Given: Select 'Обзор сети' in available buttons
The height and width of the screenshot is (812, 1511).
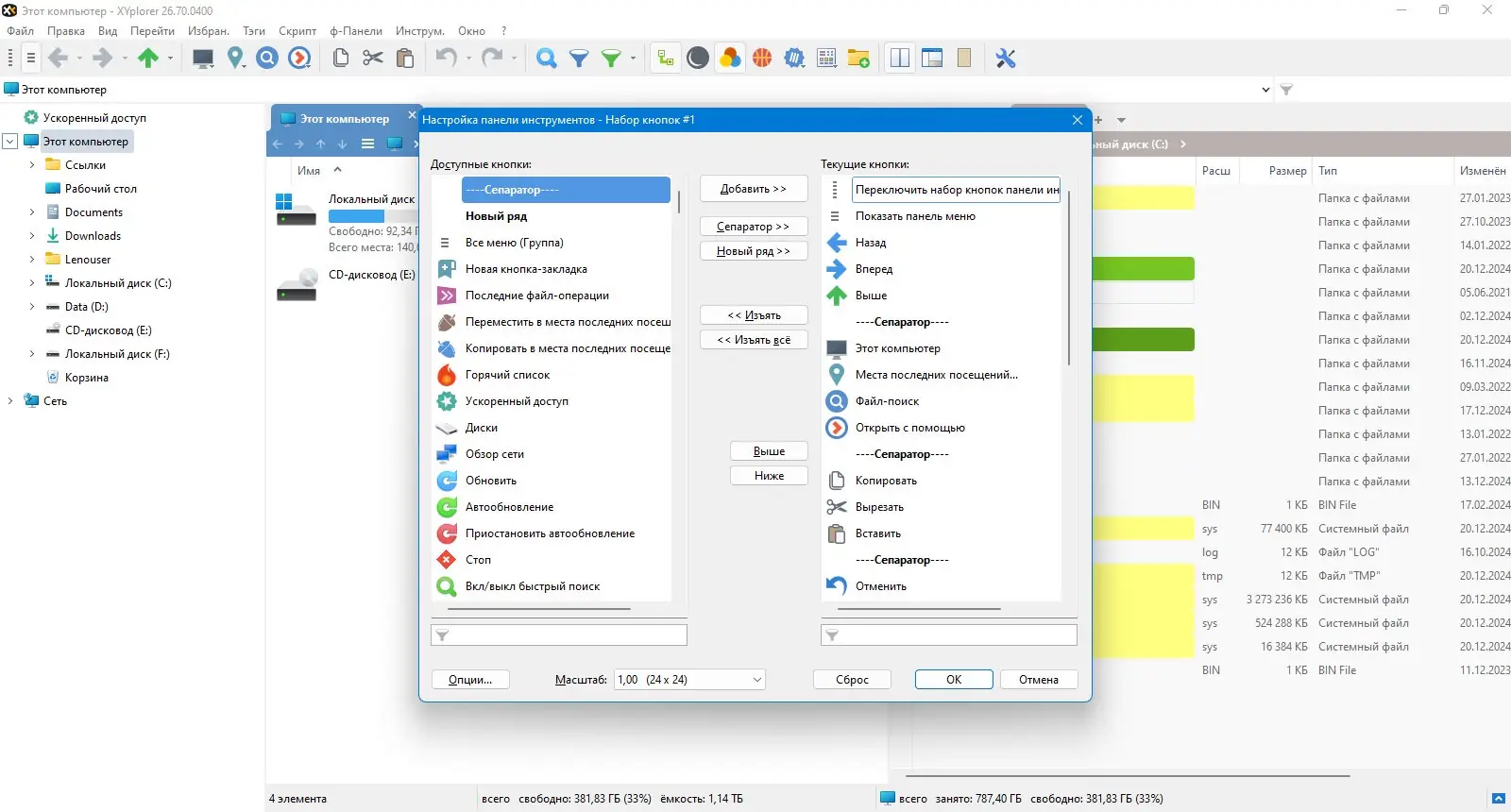Looking at the screenshot, I should [552, 454].
